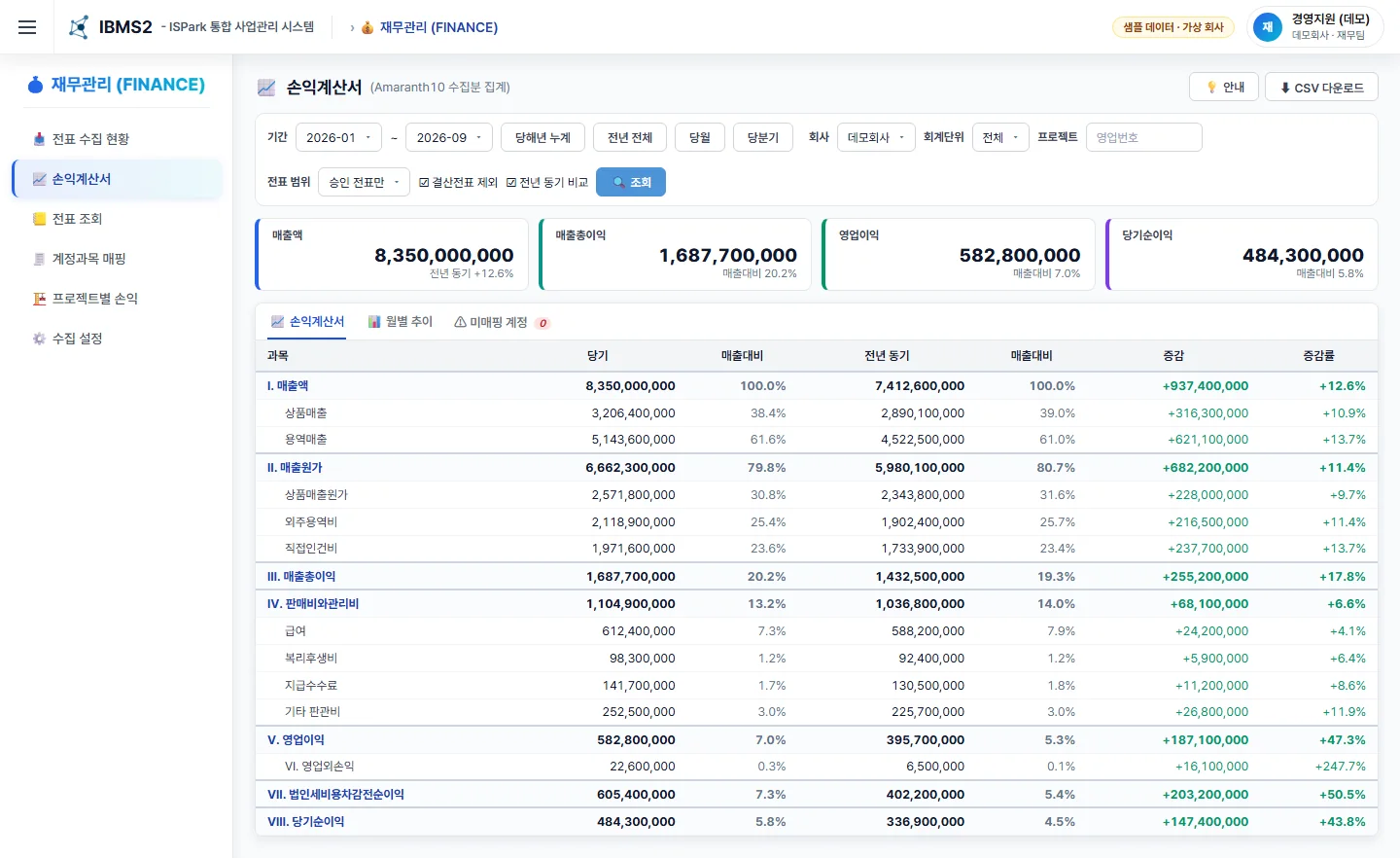Expand the 회계단위 전체 dropdown

pyautogui.click(x=1000, y=138)
